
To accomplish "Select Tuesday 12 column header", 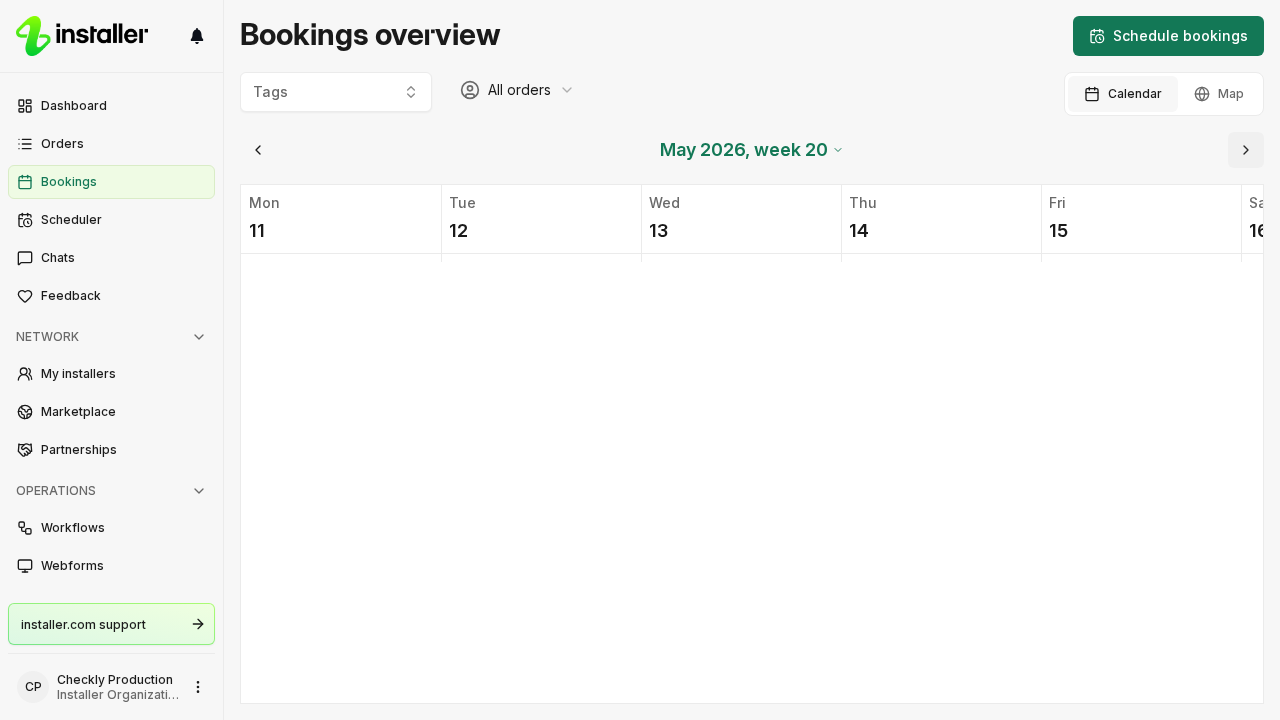I will pos(541,219).
